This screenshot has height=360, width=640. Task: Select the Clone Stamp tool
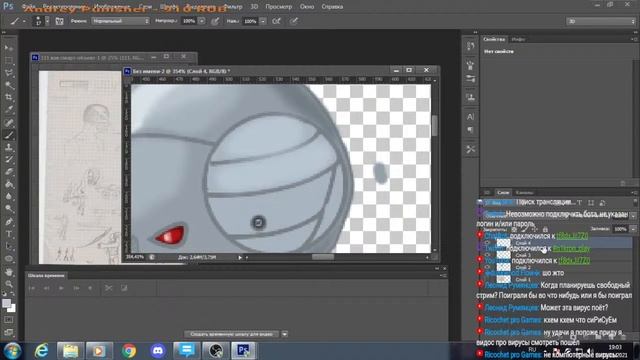coord(9,147)
